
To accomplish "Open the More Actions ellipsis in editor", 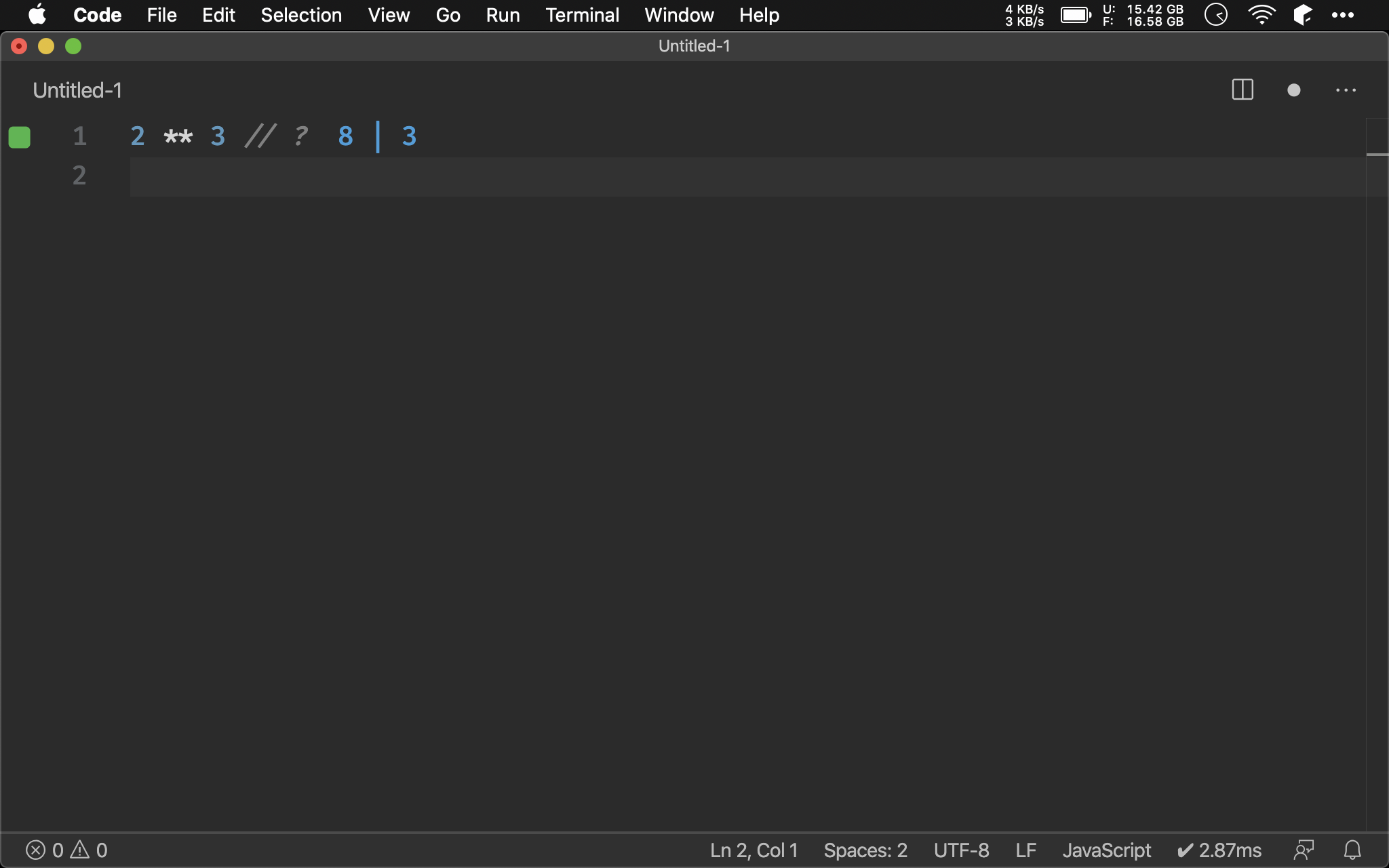I will pos(1346,90).
